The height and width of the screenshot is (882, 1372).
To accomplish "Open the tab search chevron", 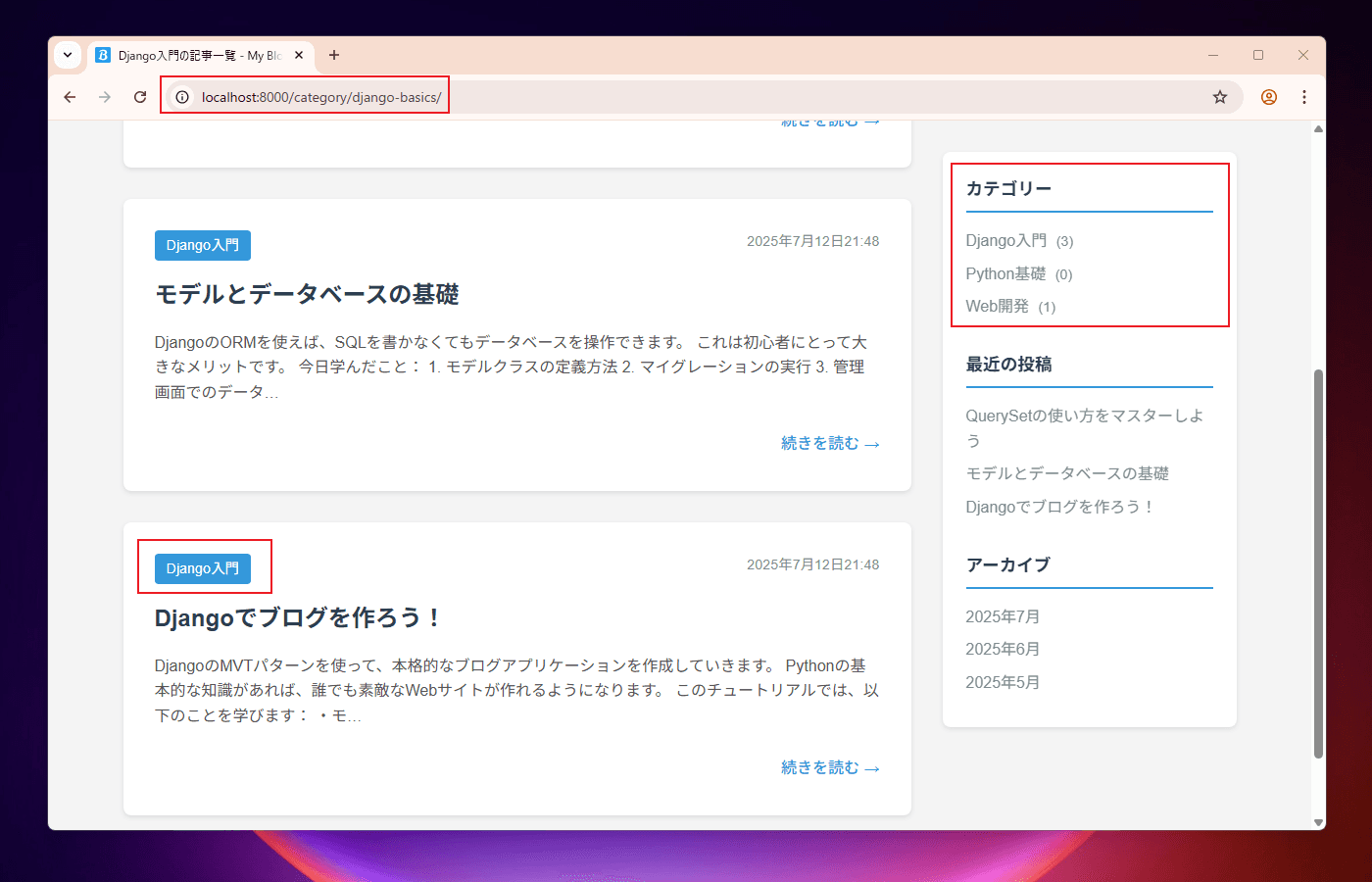I will [67, 55].
